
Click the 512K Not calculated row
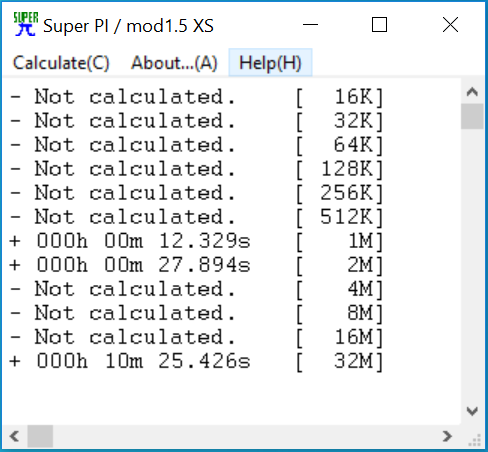(197, 217)
